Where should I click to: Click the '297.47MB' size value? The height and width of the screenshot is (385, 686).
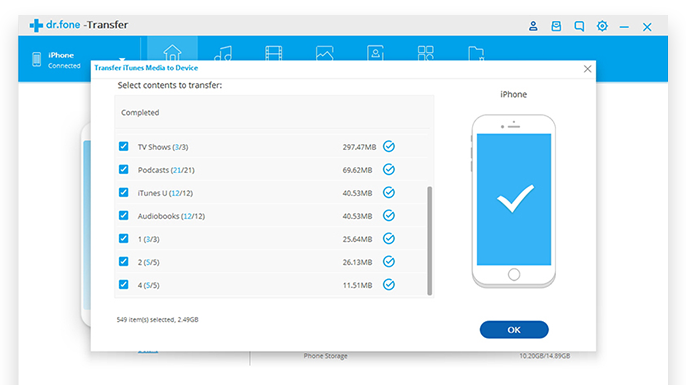359,147
